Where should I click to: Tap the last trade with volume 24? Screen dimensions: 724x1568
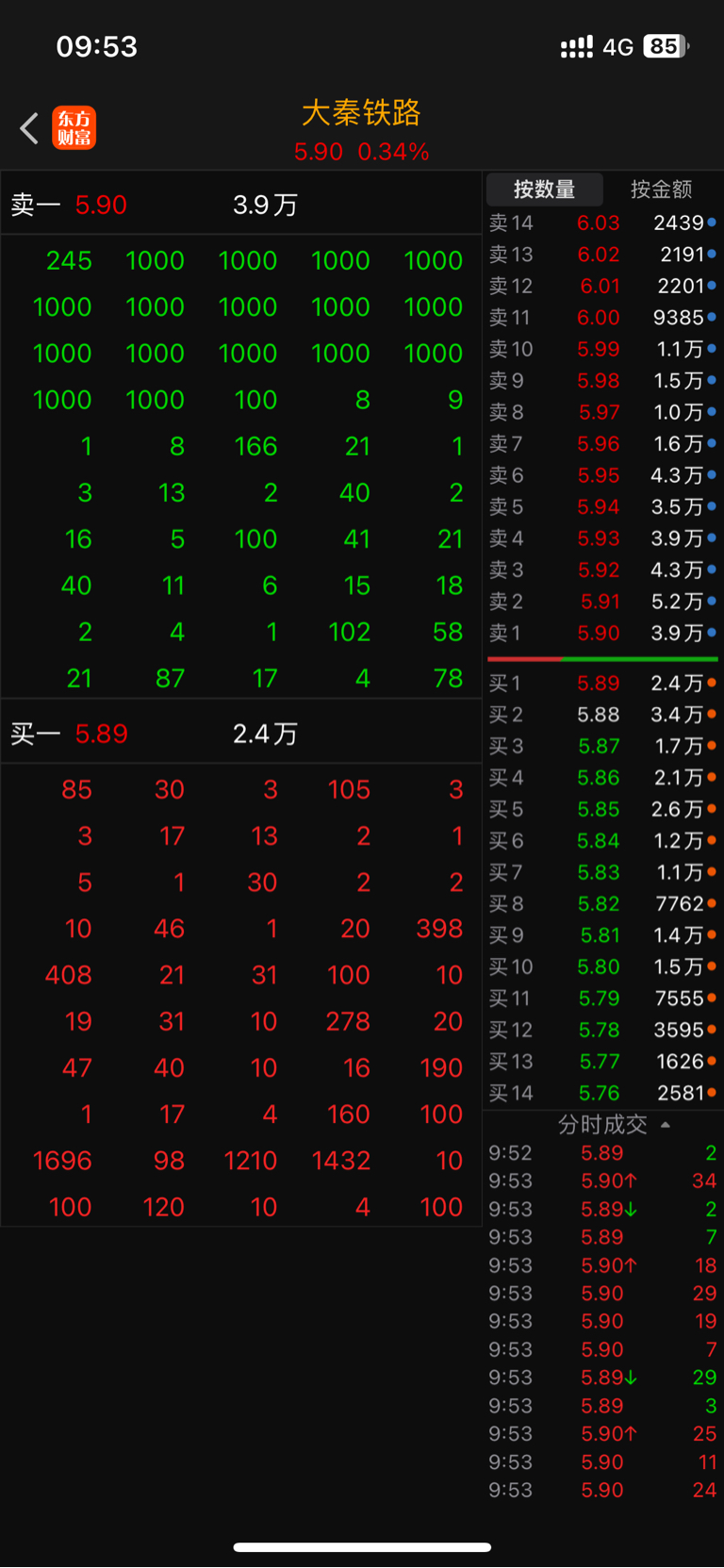[x=602, y=1491]
